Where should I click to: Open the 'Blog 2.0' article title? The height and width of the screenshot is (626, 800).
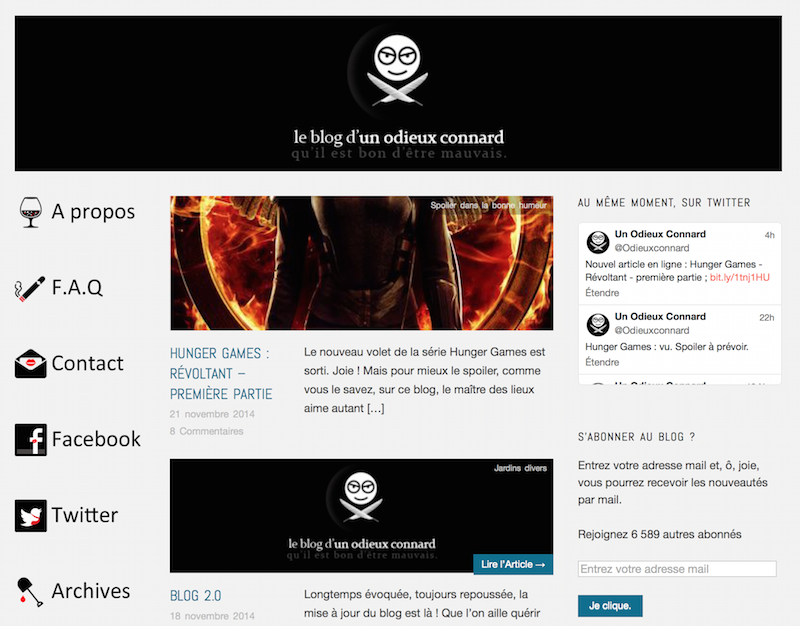(x=195, y=595)
